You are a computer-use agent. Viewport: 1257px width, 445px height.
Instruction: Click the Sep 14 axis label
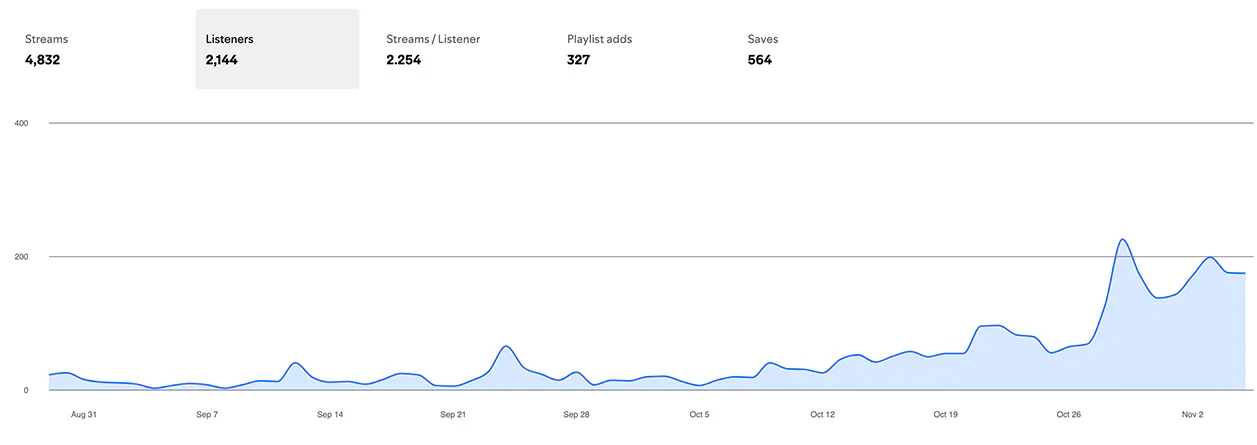click(330, 414)
